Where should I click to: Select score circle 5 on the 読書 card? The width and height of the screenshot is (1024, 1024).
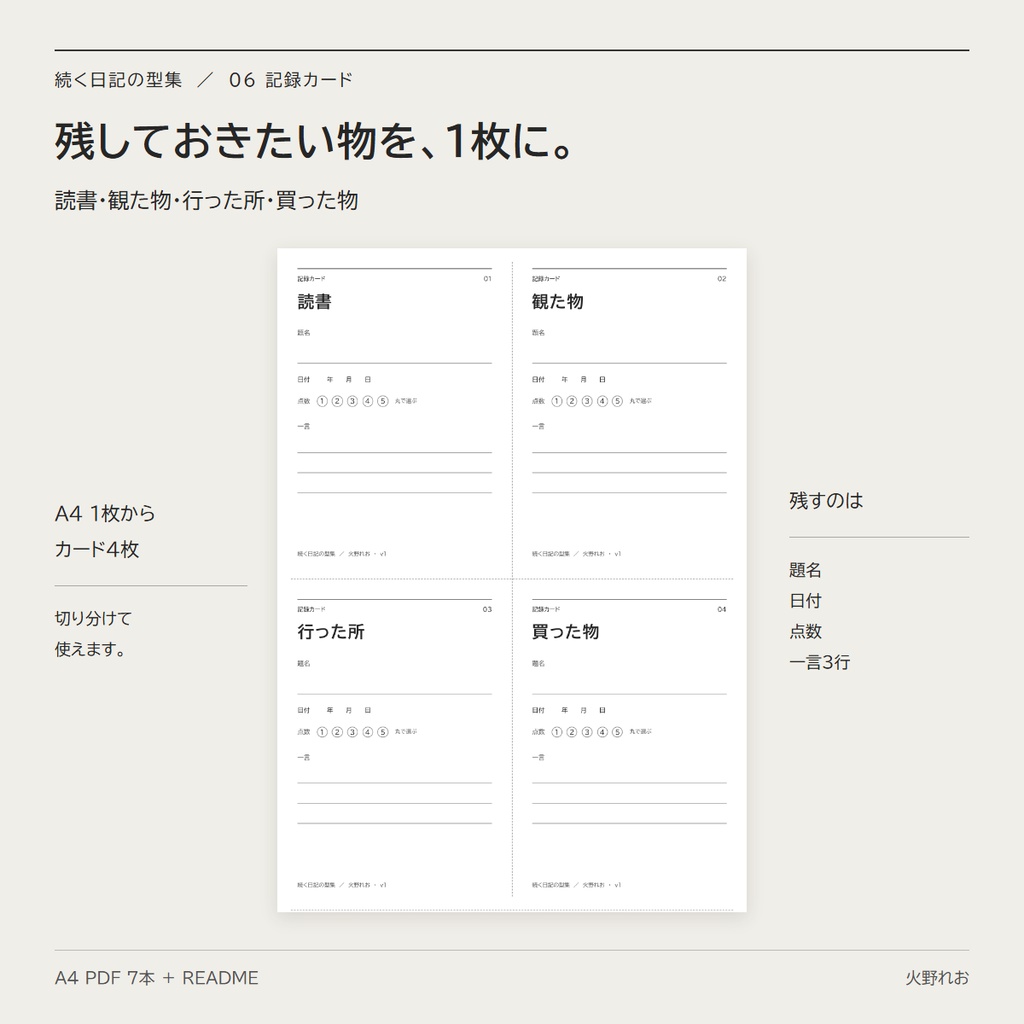coord(383,401)
